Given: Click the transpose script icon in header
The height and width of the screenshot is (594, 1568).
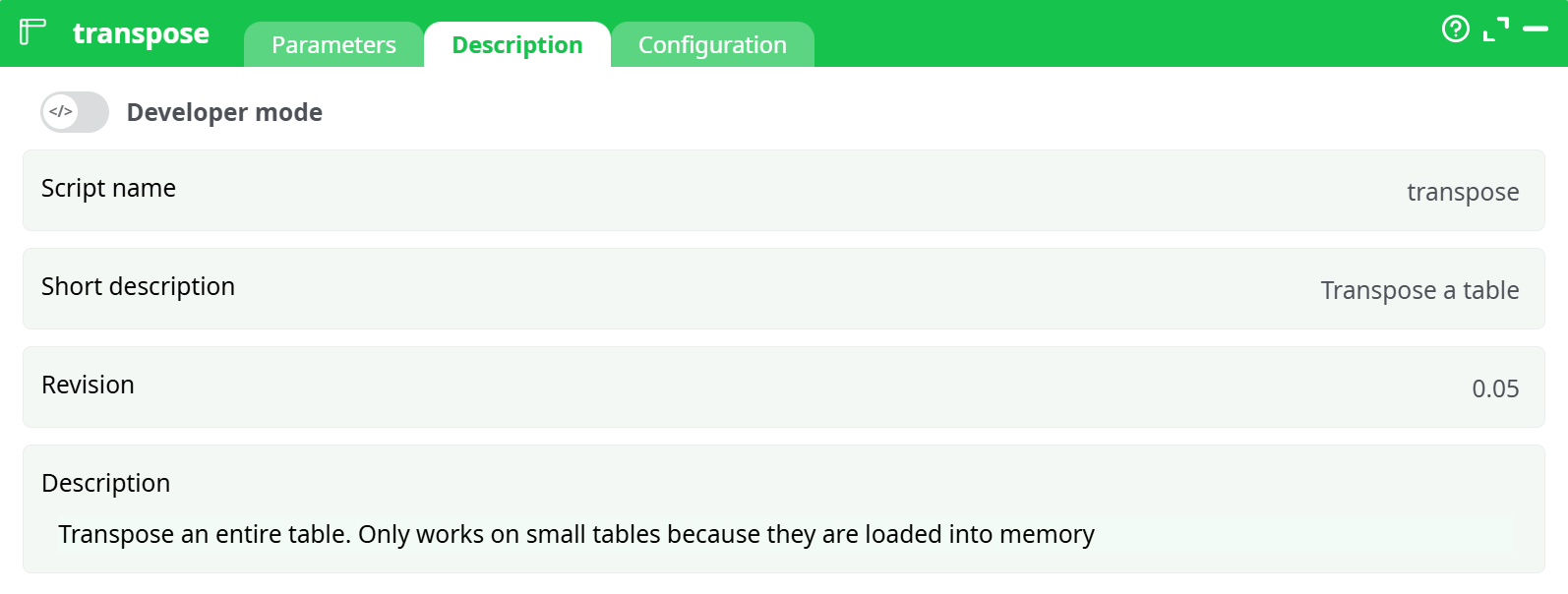Looking at the screenshot, I should (32, 31).
